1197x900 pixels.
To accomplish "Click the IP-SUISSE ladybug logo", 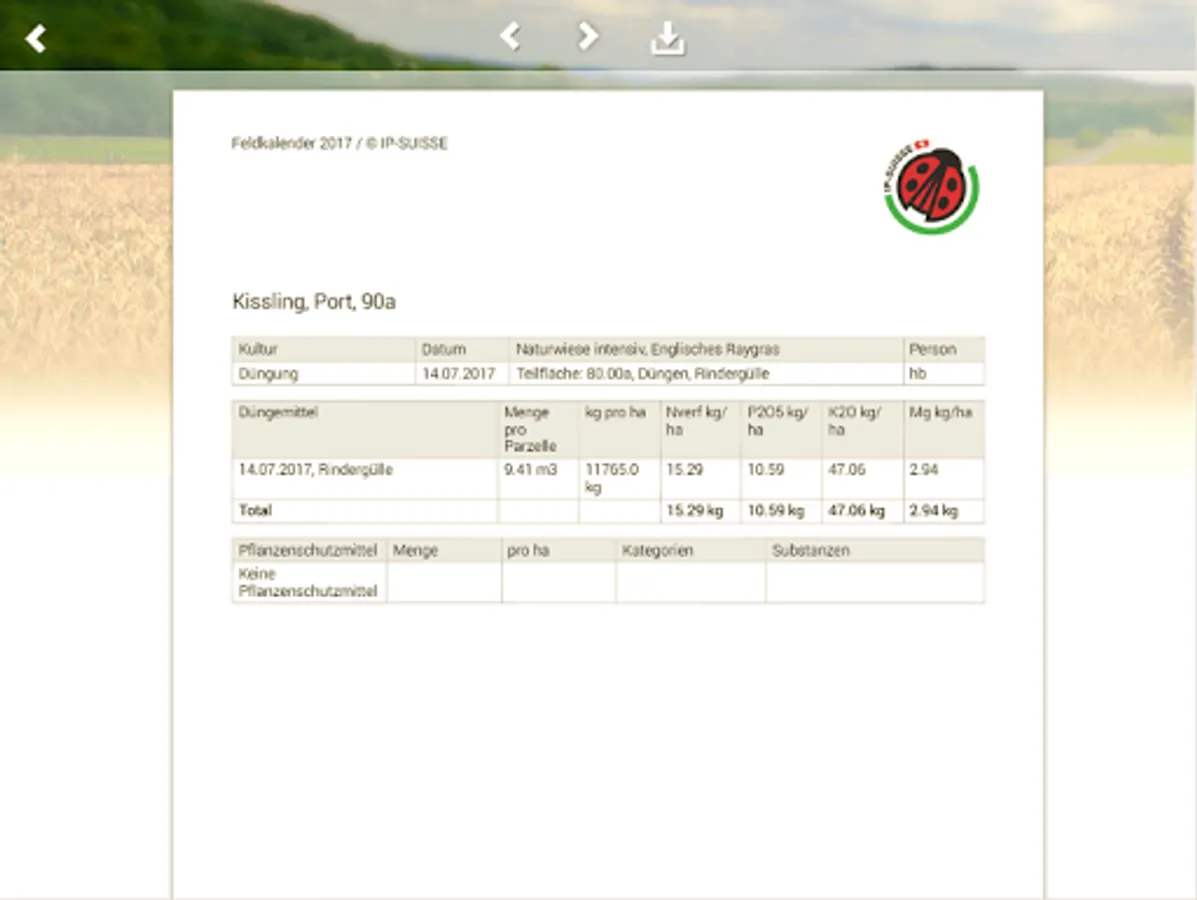I will (931, 187).
